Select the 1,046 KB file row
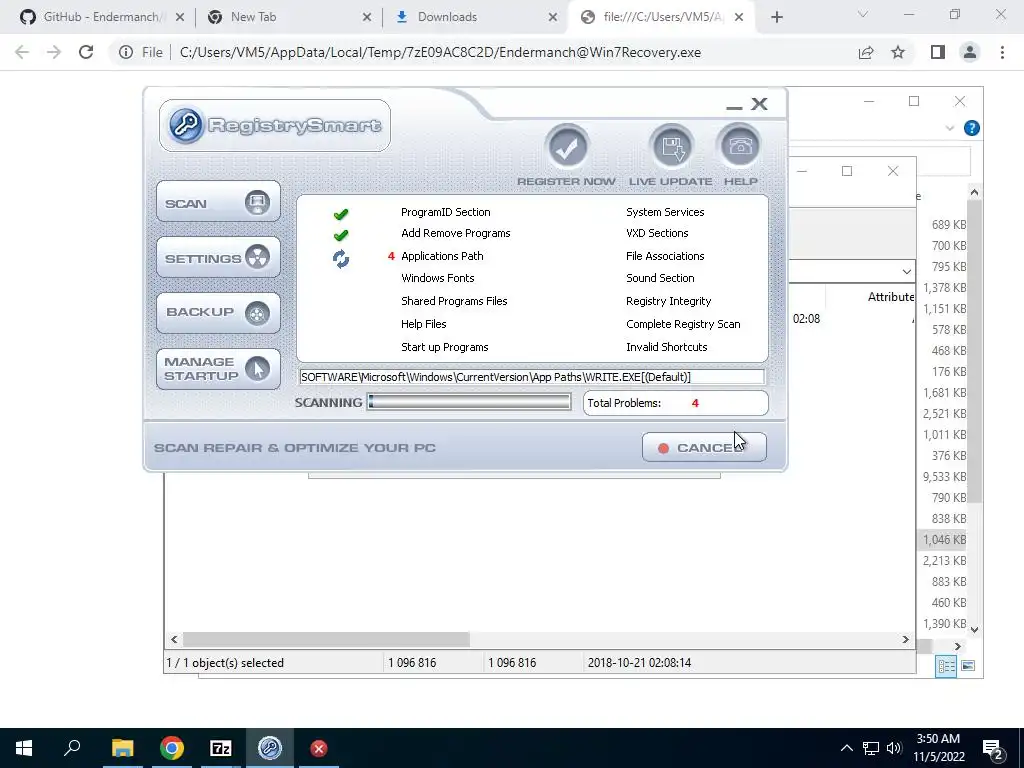This screenshot has width=1024, height=768. point(943,539)
